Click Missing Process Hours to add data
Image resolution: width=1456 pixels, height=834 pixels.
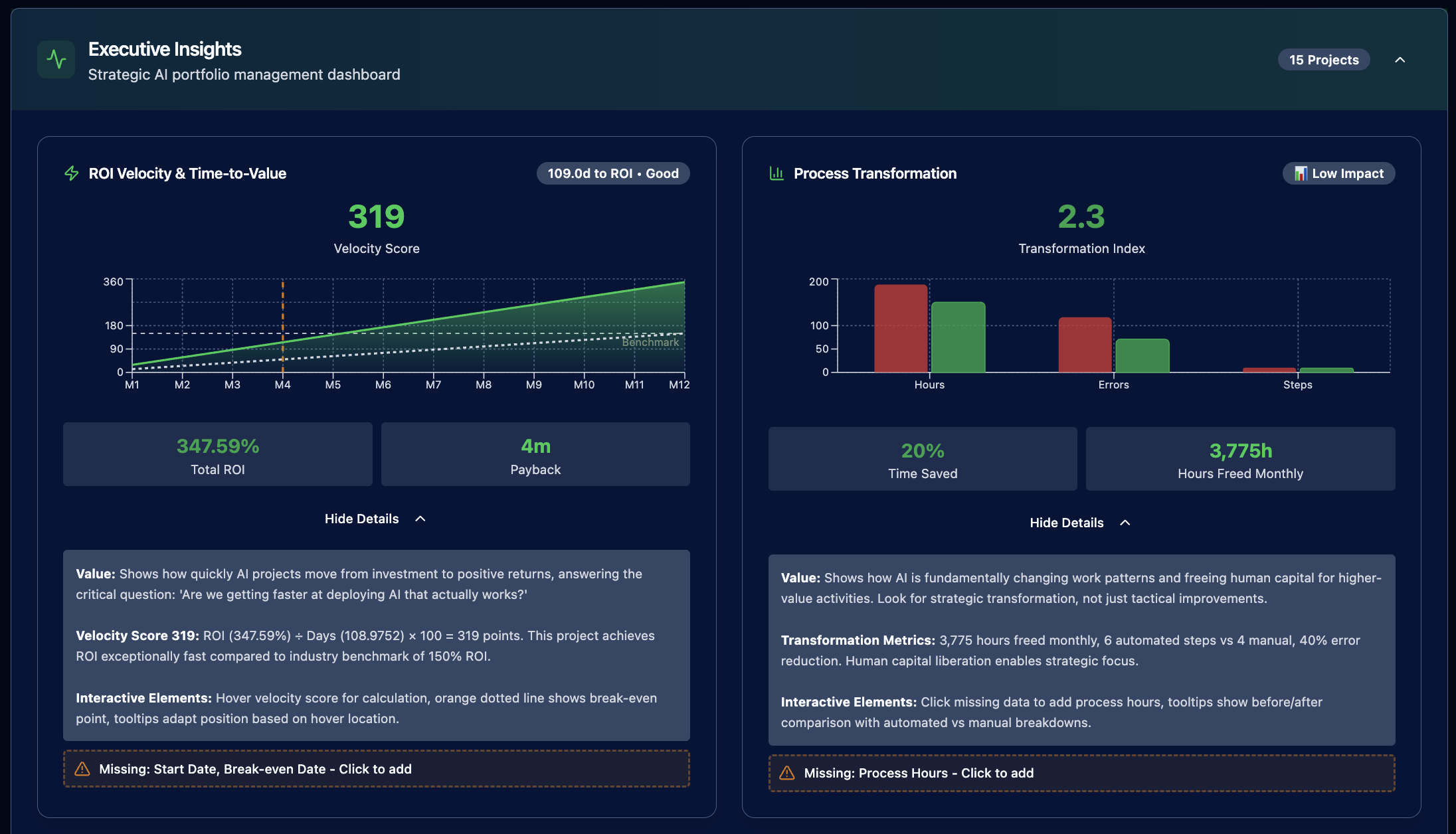point(919,773)
